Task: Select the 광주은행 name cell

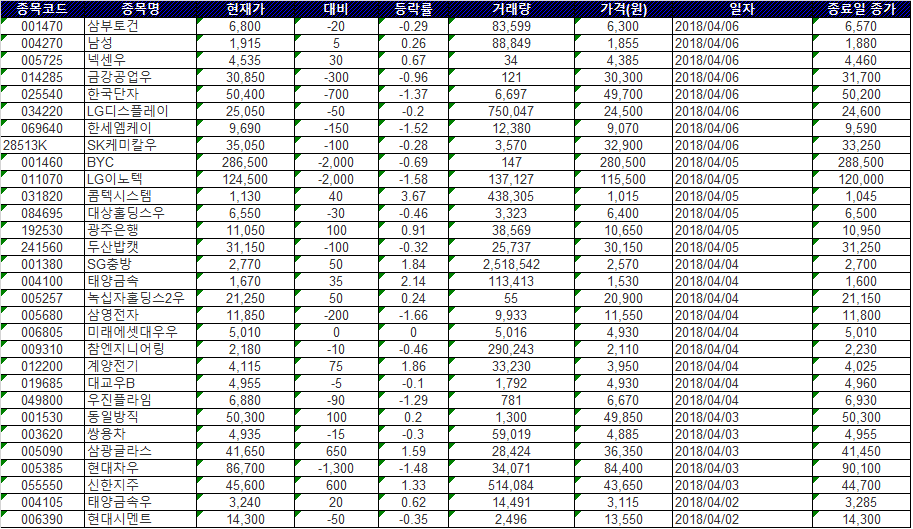Action: 140,230
